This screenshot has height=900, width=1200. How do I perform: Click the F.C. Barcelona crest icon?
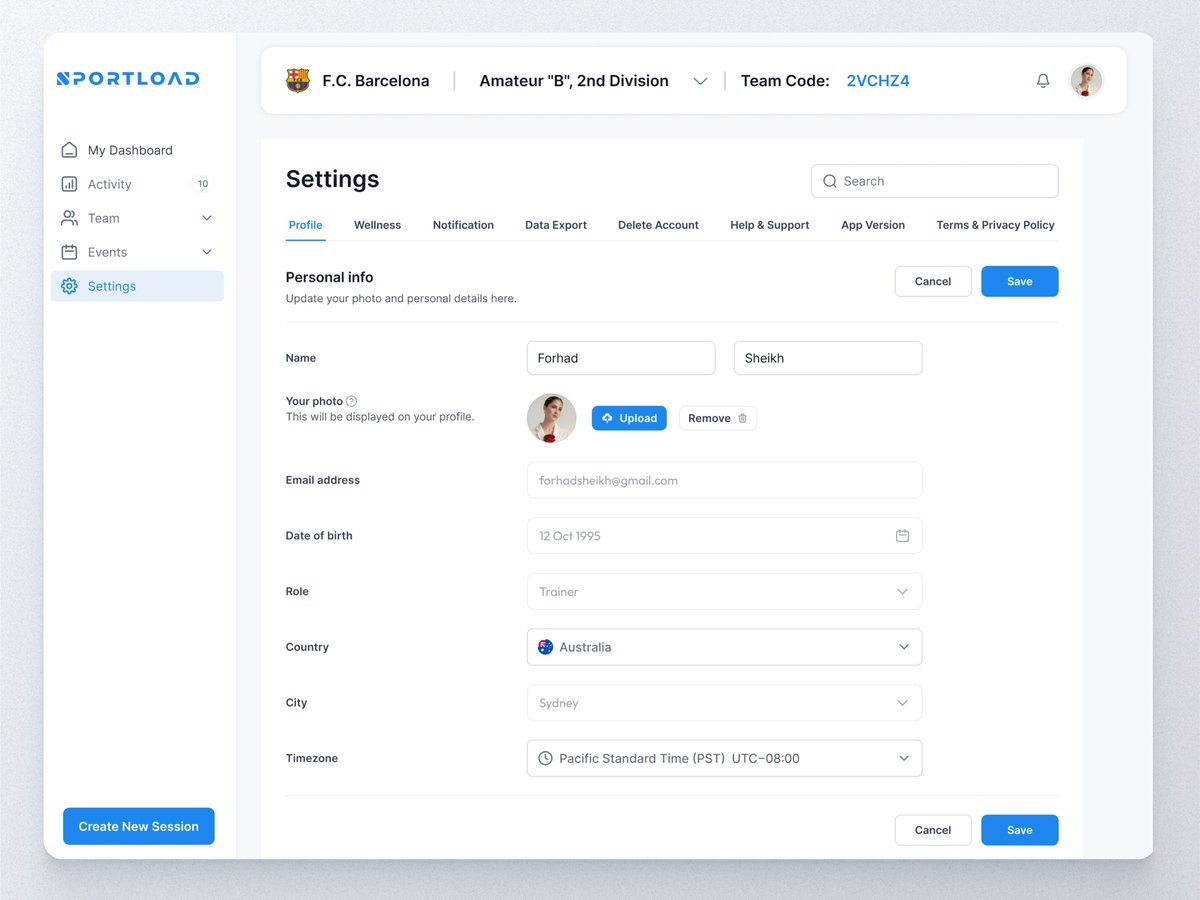click(298, 81)
